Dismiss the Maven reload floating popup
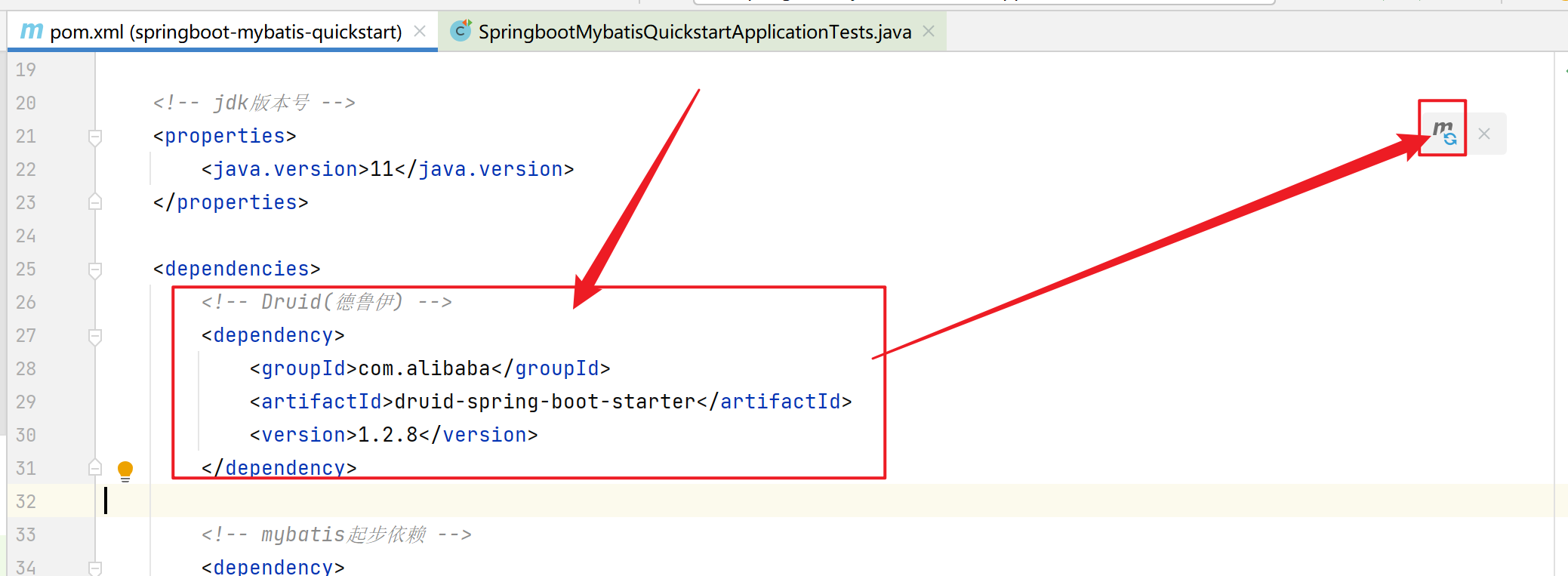Screen dimensions: 1568x576 click(1484, 134)
